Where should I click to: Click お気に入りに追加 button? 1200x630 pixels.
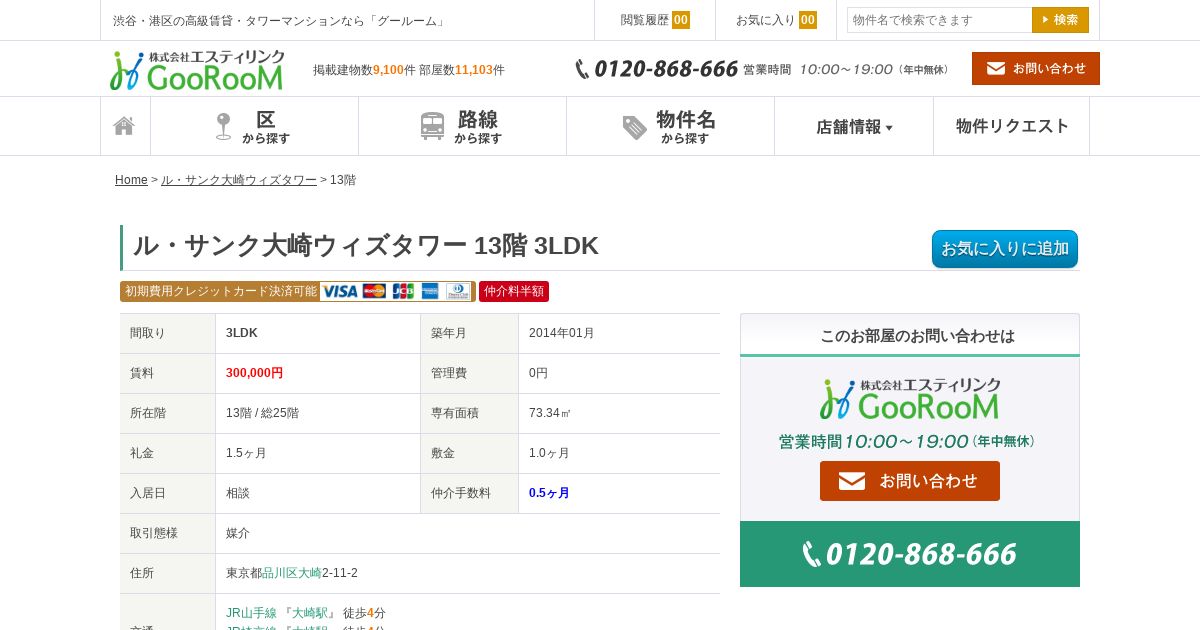point(1005,249)
